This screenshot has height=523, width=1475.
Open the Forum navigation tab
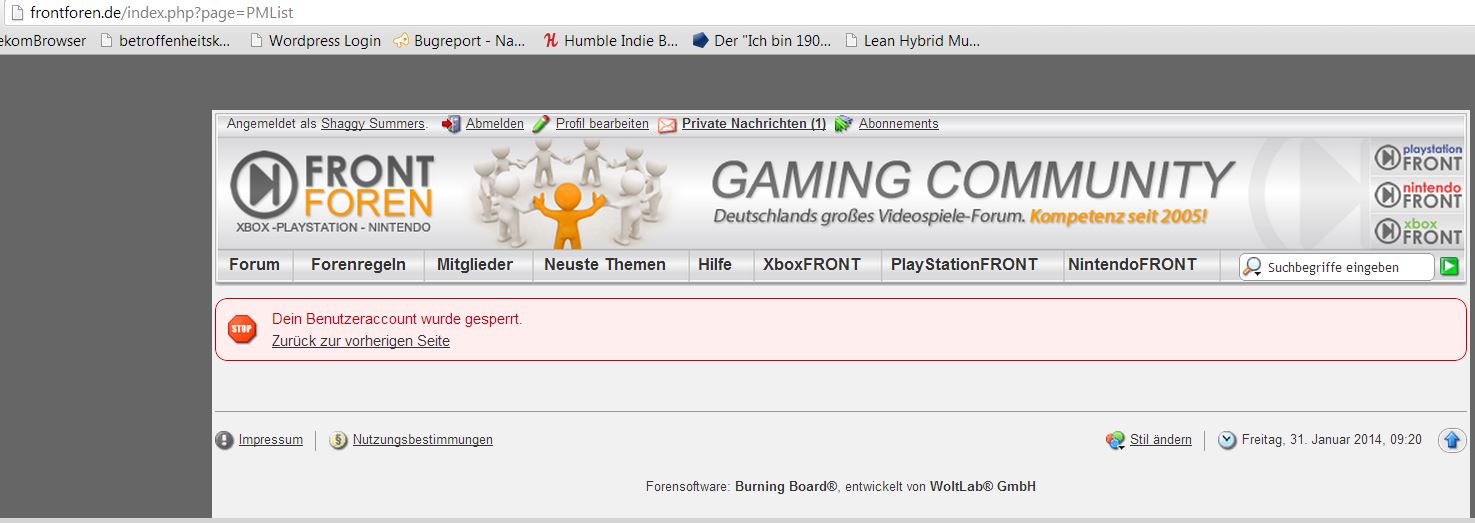pyautogui.click(x=254, y=265)
